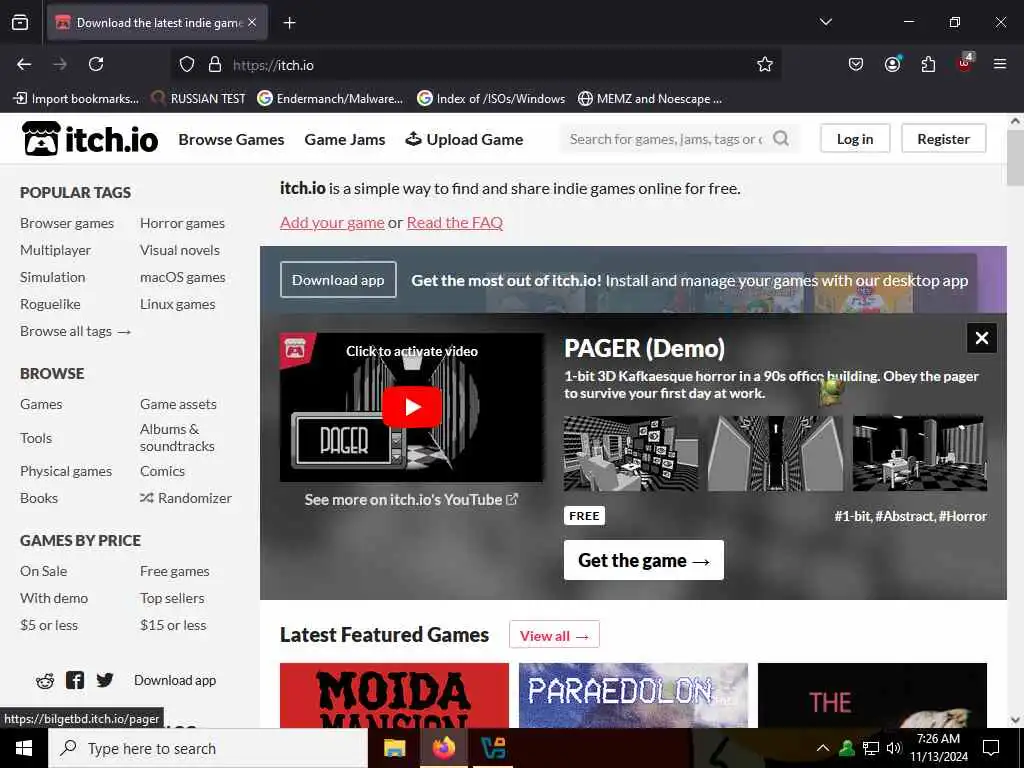Click the Firefox taskbar icon

[444, 748]
